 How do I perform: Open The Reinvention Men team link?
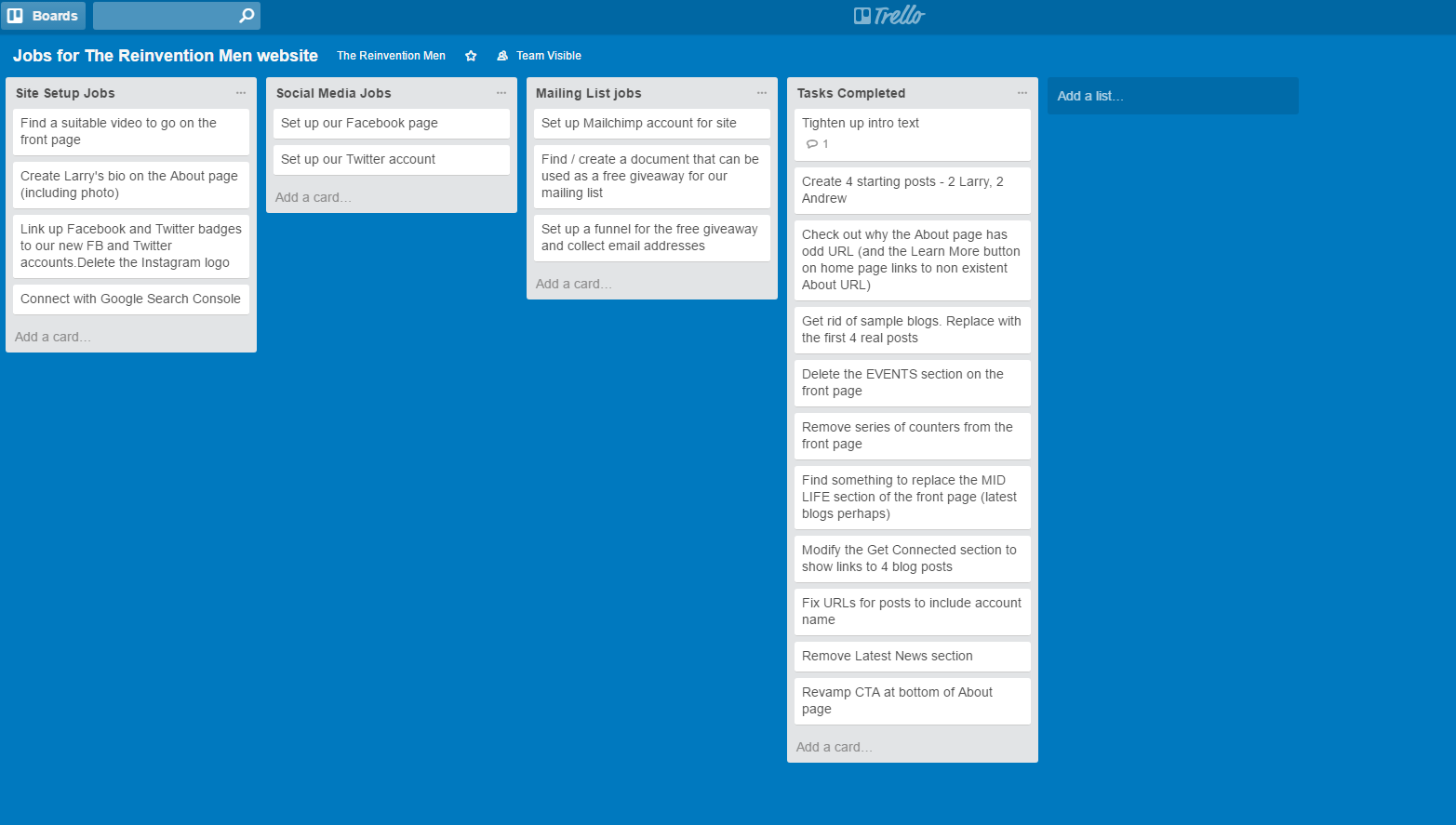tap(391, 56)
